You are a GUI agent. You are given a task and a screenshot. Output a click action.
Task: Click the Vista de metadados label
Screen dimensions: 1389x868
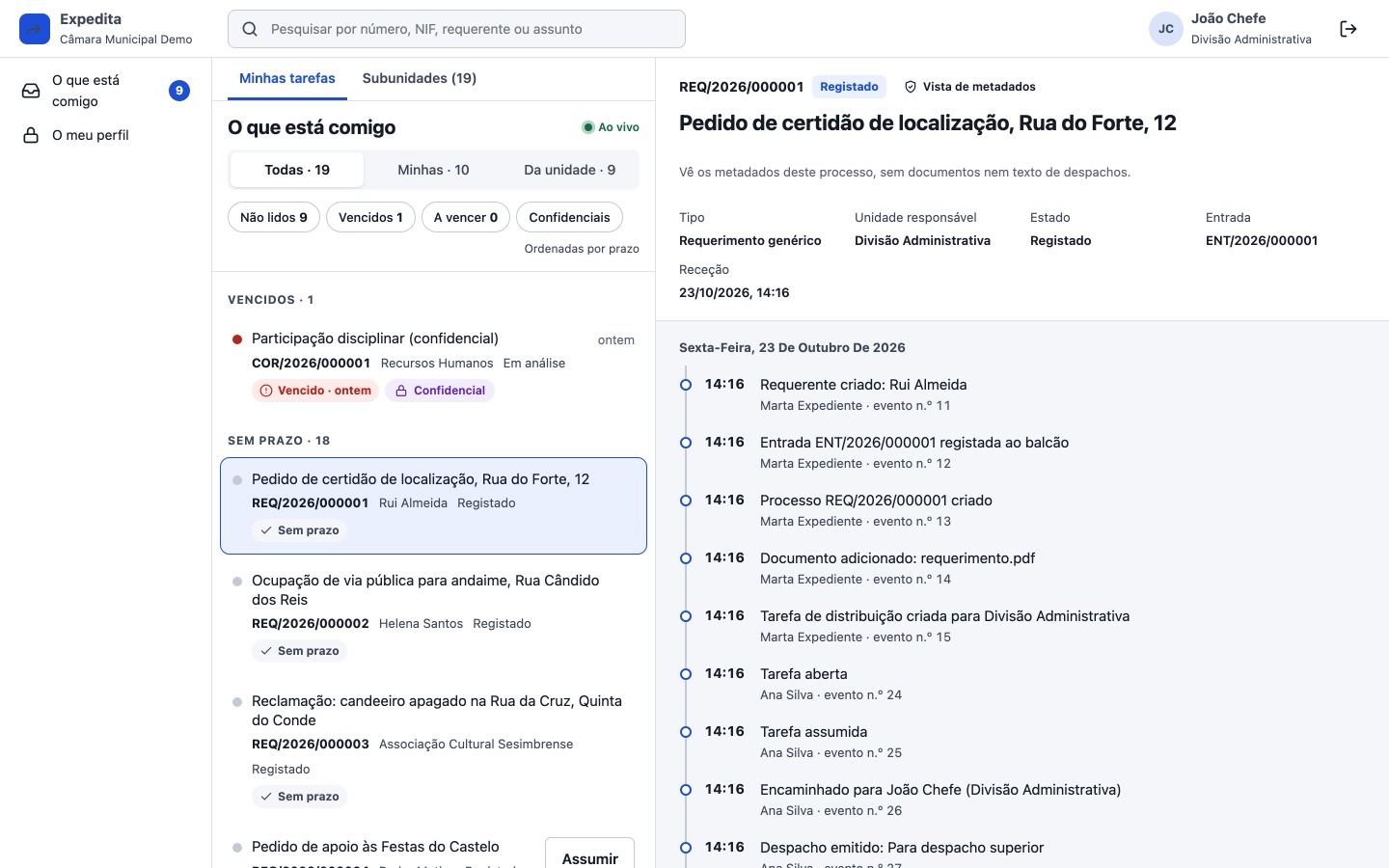pos(979,87)
